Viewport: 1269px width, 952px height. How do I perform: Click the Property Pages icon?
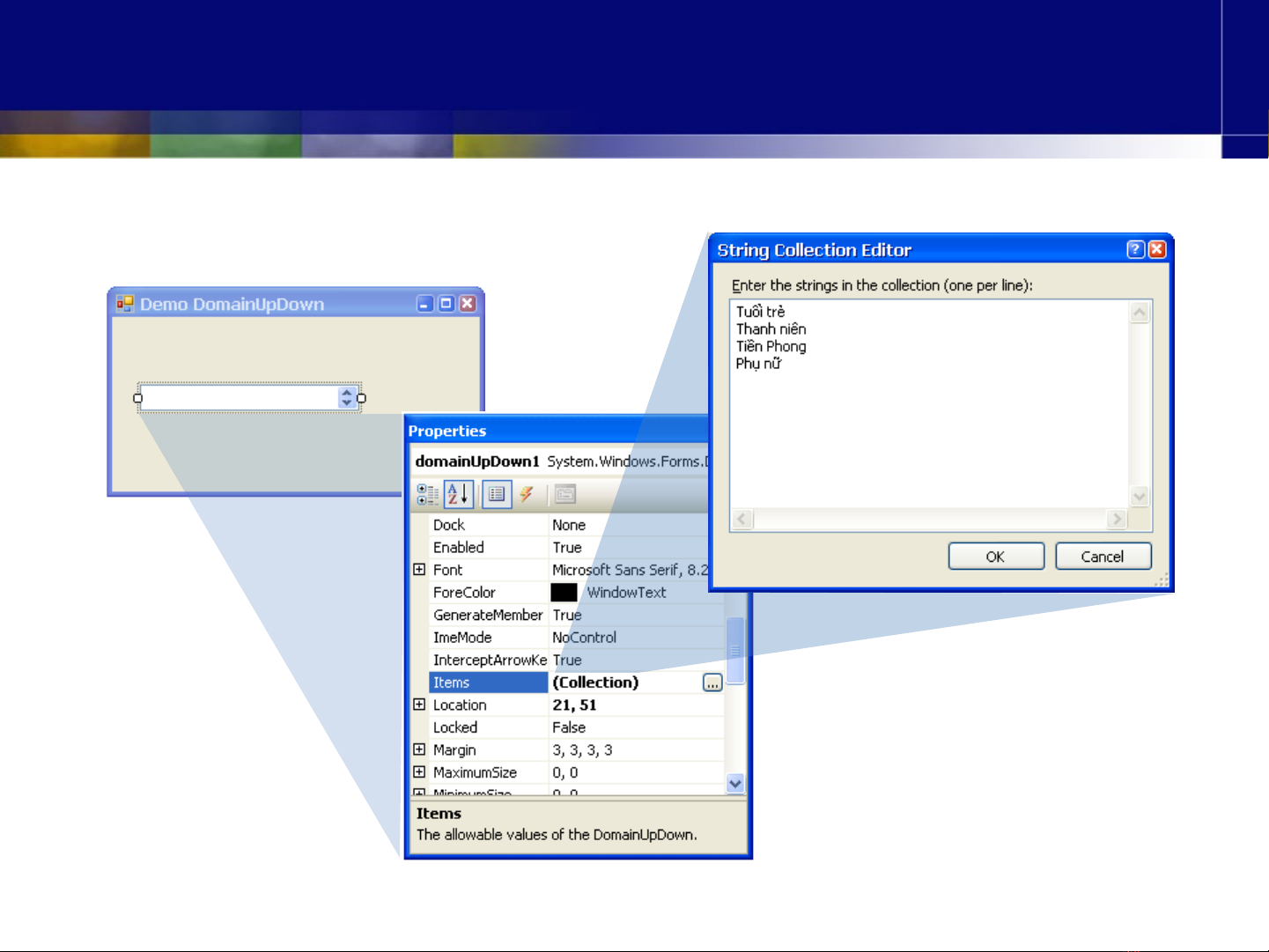(565, 495)
